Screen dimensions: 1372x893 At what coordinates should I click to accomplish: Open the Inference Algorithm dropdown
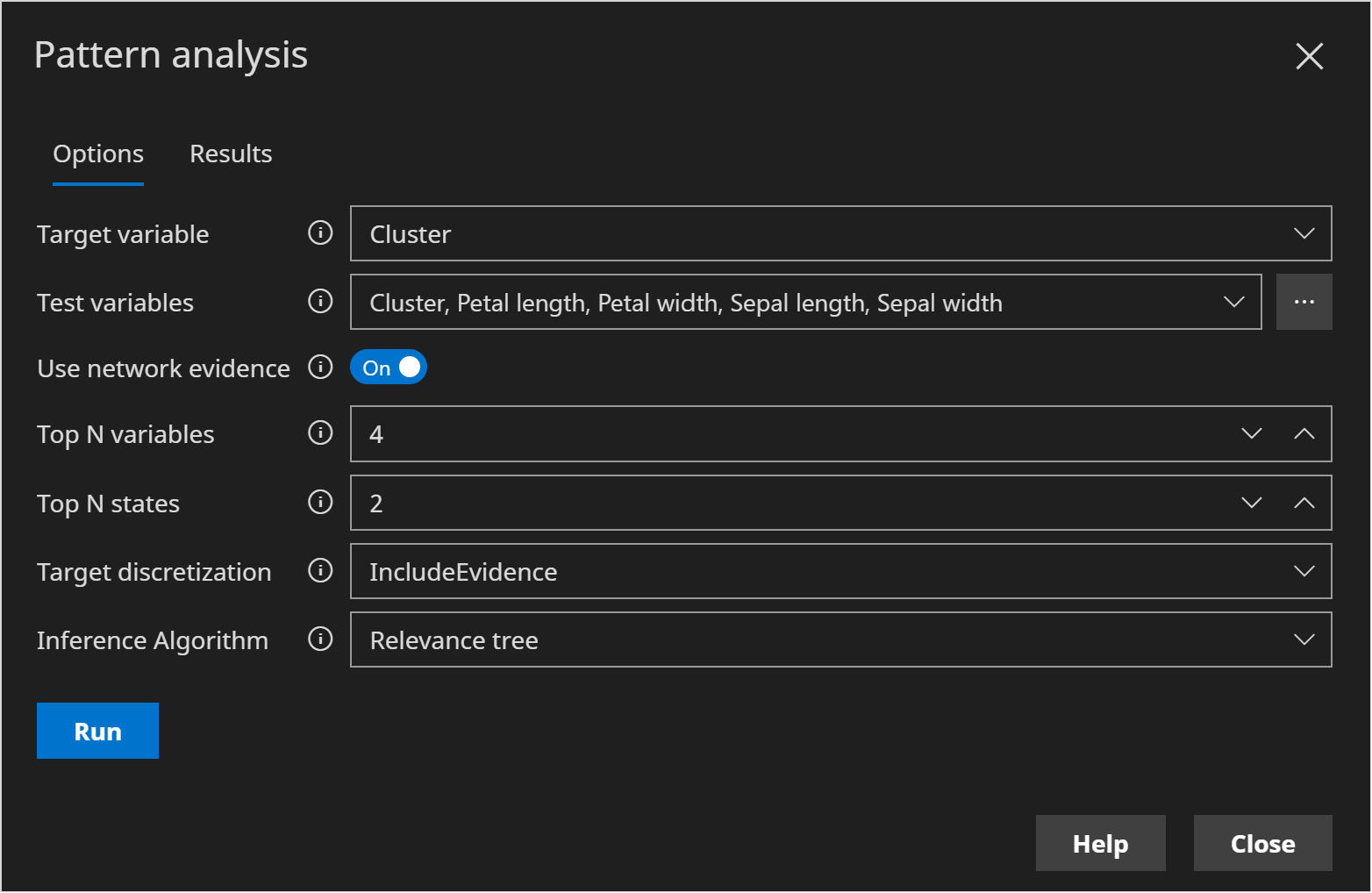tap(1304, 639)
